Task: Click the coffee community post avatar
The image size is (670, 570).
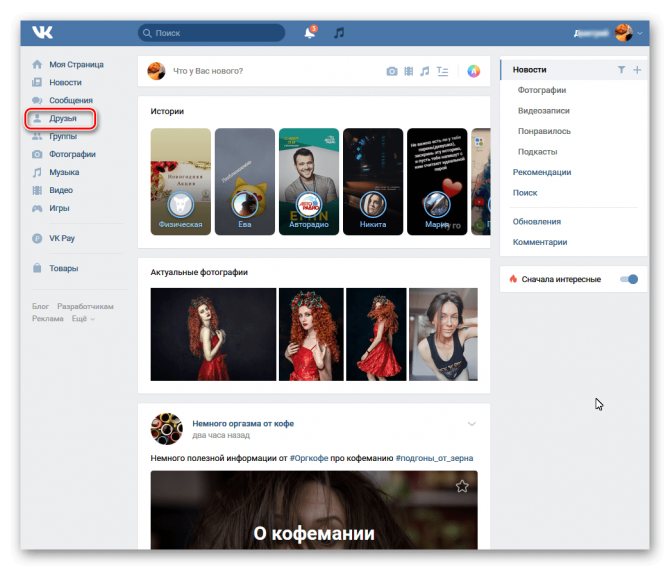Action: coord(167,429)
